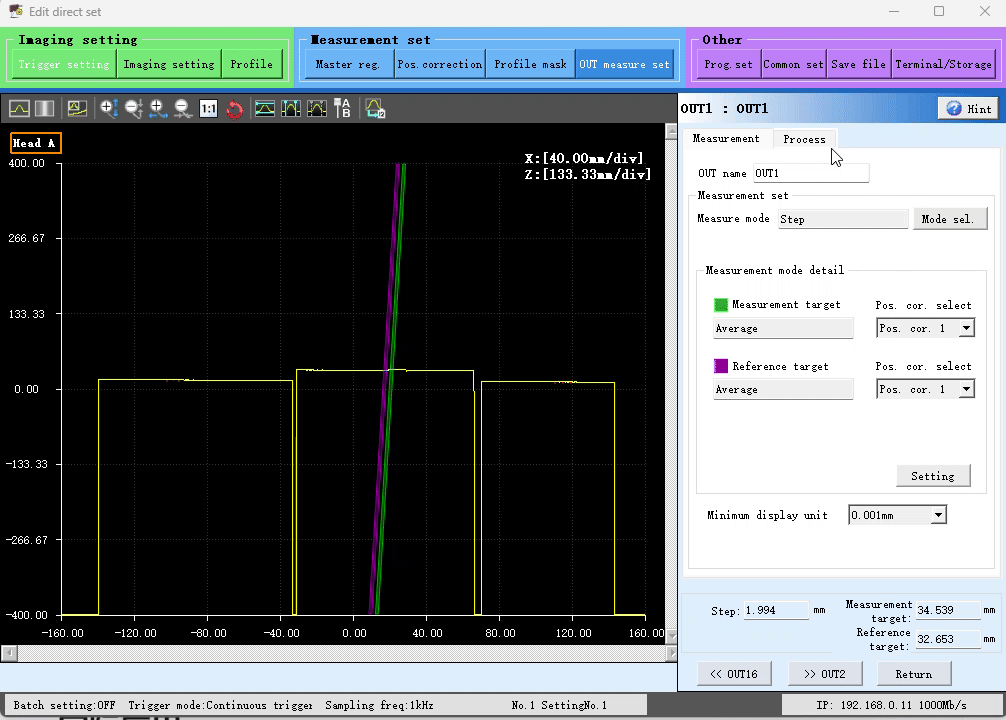Click the Measurement target Average field

(783, 328)
